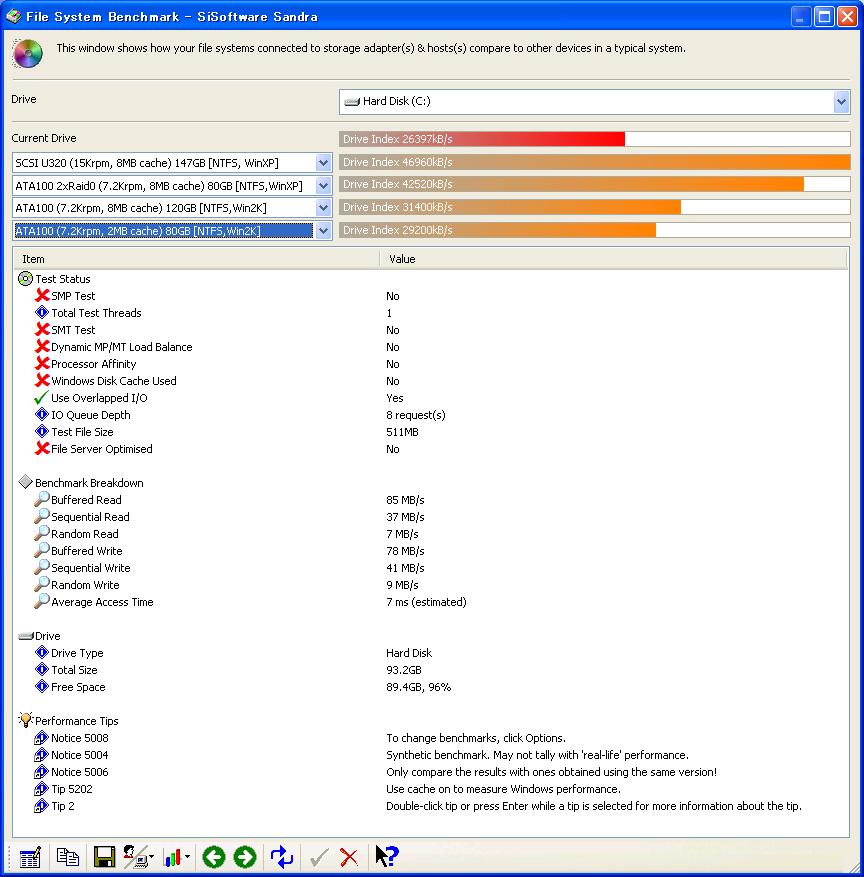
Task: Maximize the Sandra benchmark window
Action: 824,16
